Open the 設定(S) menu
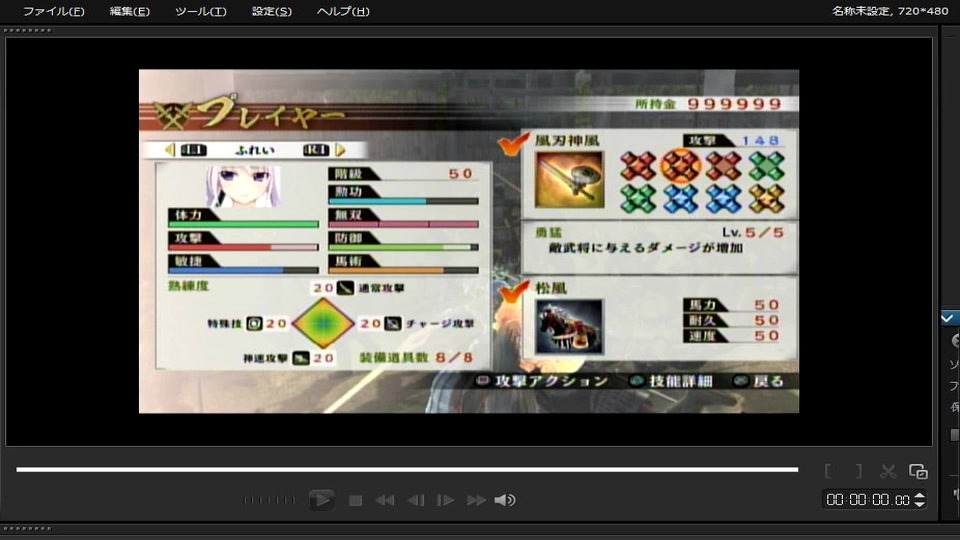The height and width of the screenshot is (540, 960). click(272, 11)
